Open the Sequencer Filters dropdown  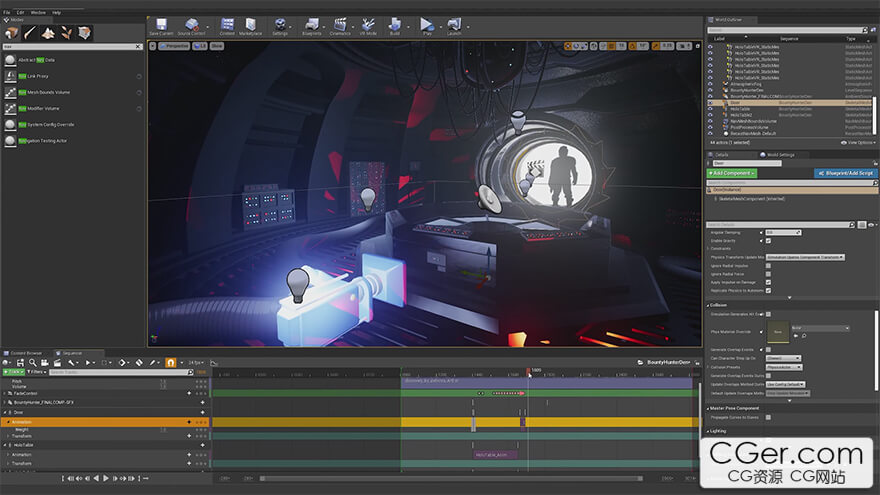click(x=35, y=372)
